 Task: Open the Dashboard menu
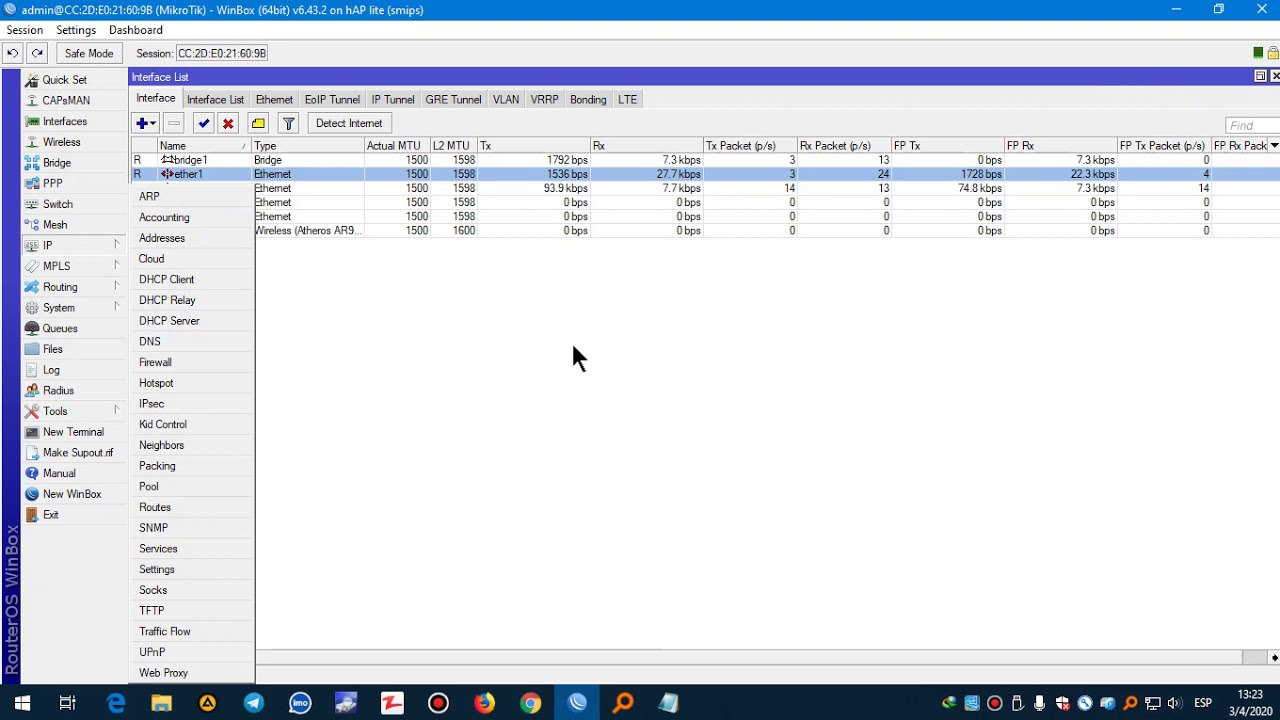tap(135, 30)
